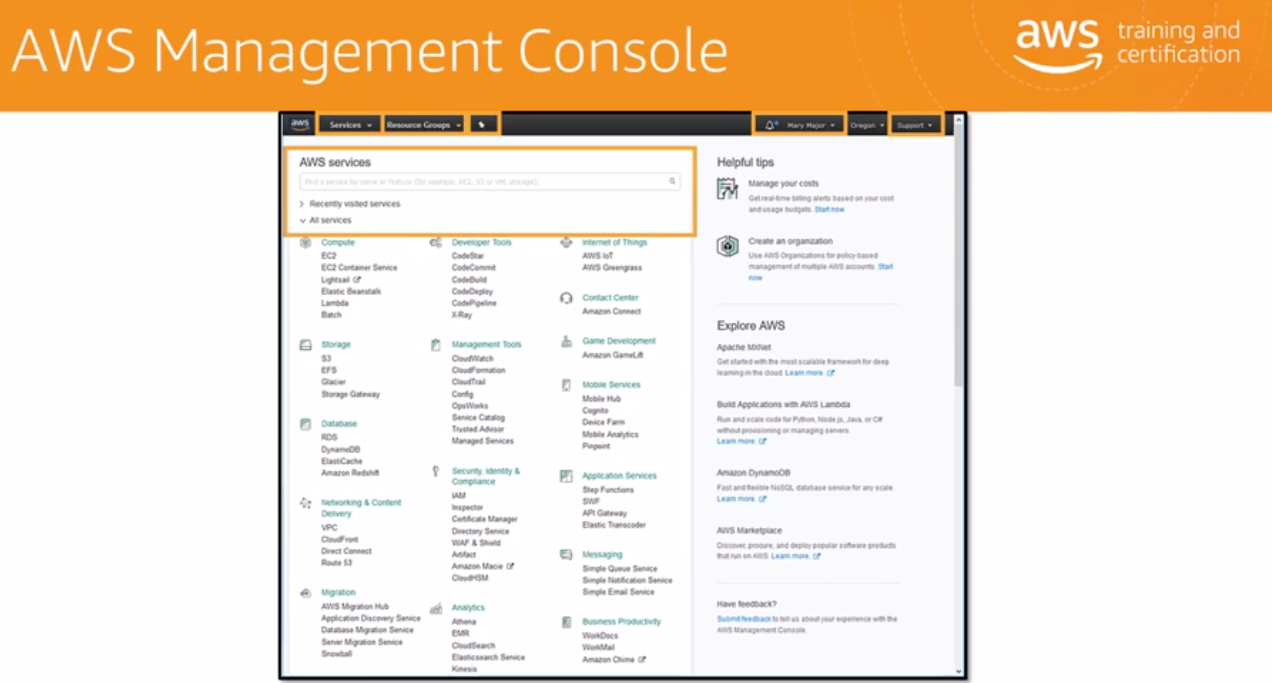The image size is (1272, 683).
Task: Click the external link icon beside Lightsail
Action: point(356,280)
